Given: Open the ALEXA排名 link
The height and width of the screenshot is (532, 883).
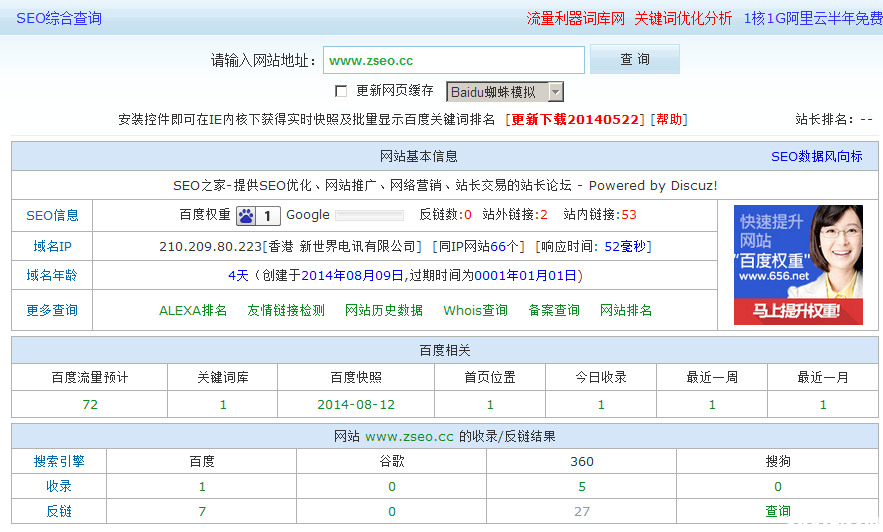Looking at the screenshot, I should [x=193, y=310].
